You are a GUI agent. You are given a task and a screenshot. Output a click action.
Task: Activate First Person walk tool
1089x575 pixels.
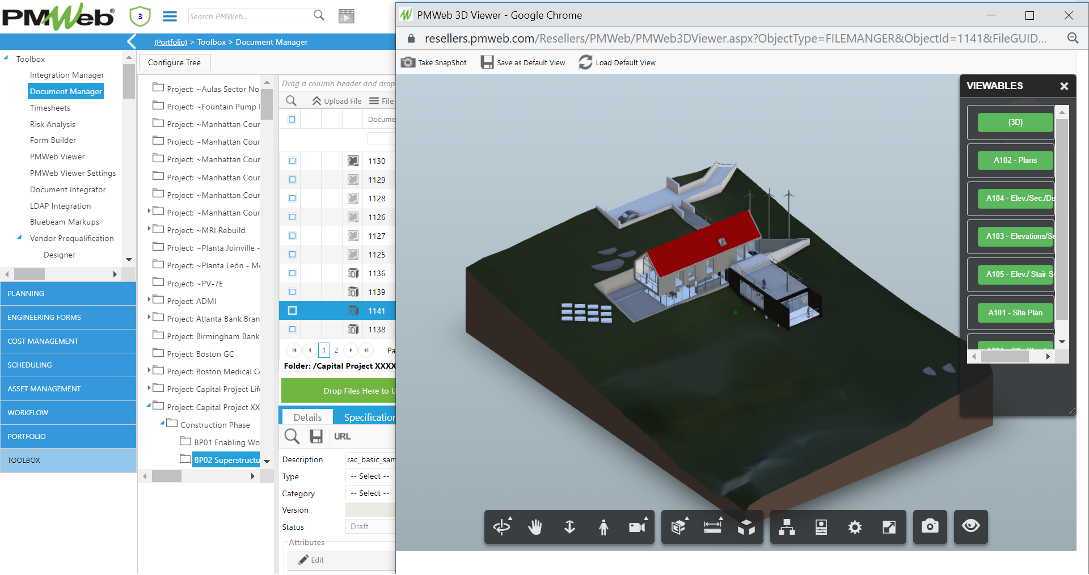click(604, 527)
